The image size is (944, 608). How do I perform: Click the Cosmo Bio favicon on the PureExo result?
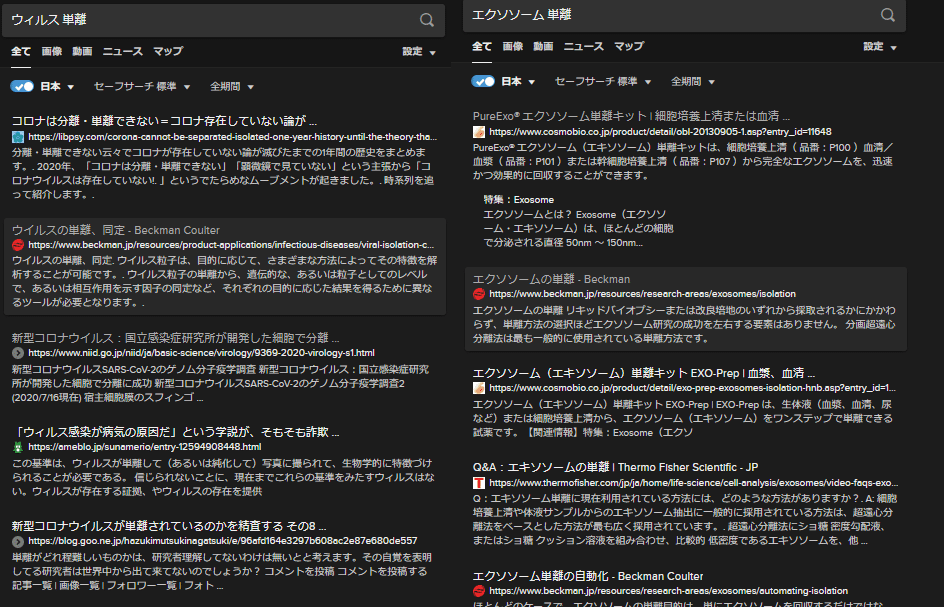[x=479, y=130]
